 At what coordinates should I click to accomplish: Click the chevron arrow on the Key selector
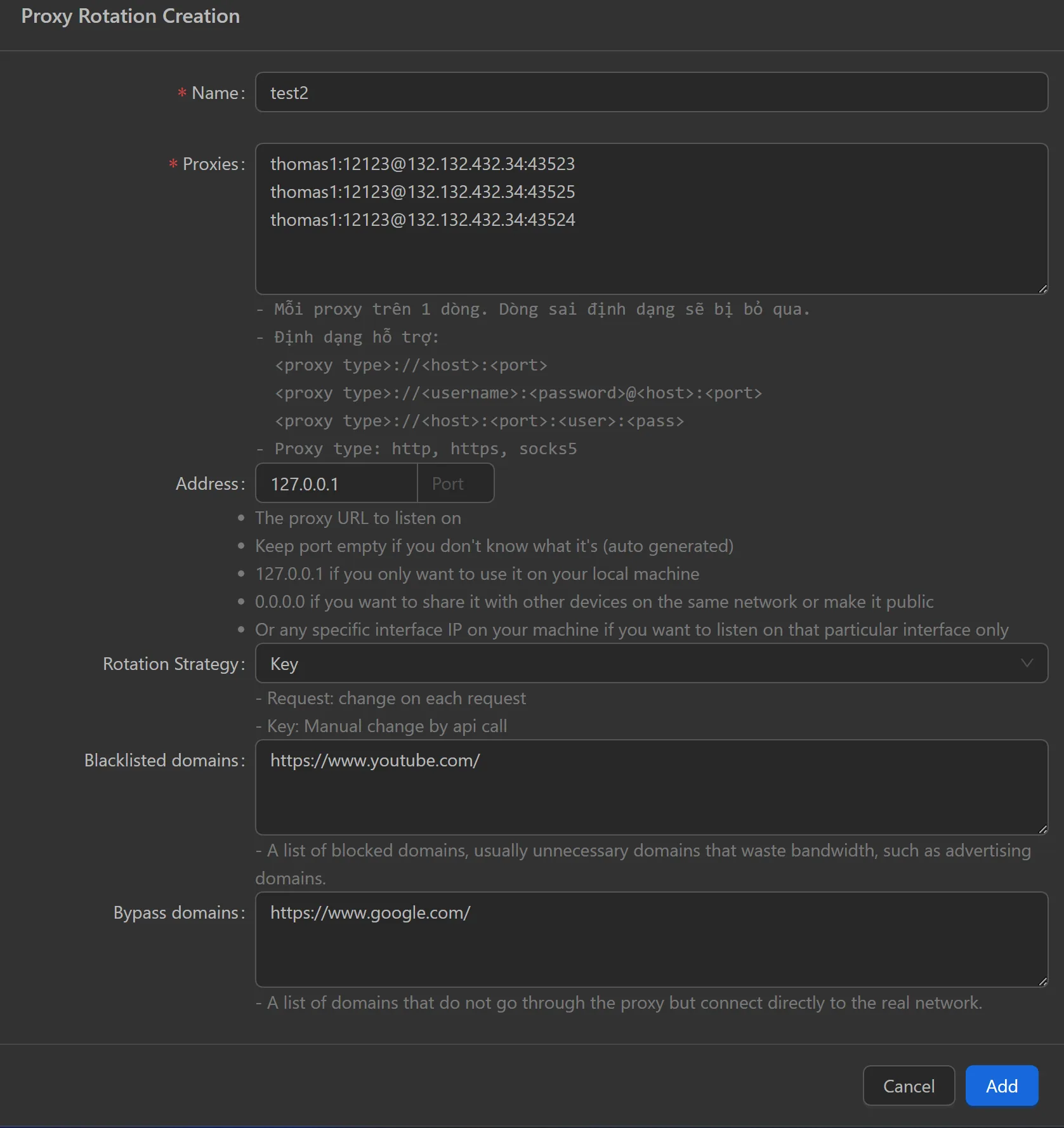click(x=1028, y=664)
